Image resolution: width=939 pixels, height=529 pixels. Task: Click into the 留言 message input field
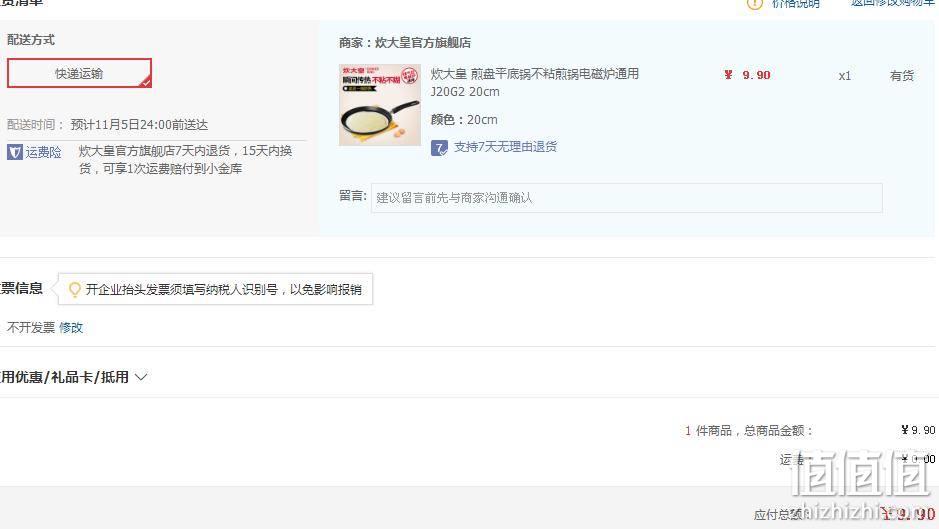(626, 198)
